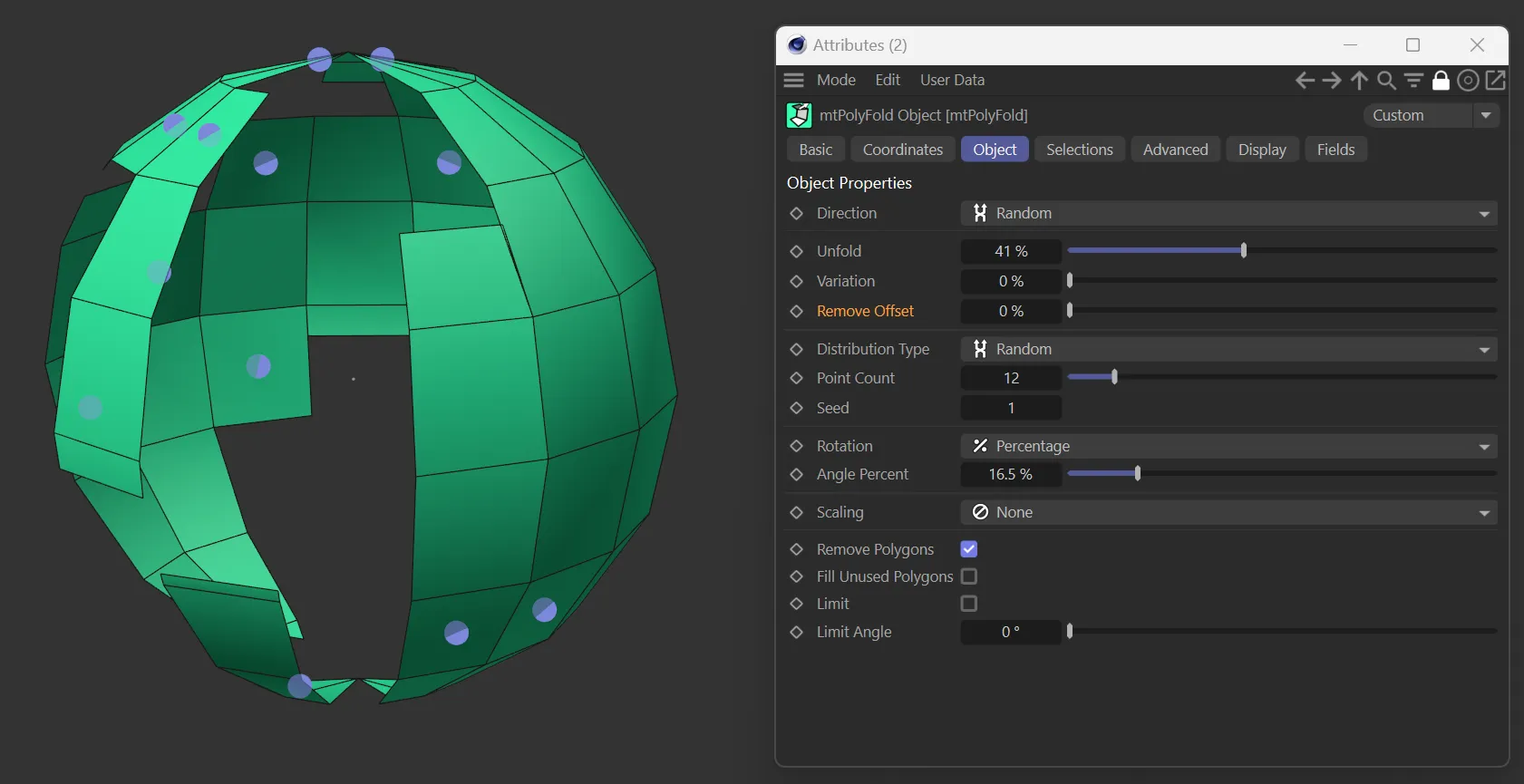The height and width of the screenshot is (784, 1524).
Task: Open the Direction dropdown
Action: (x=1228, y=213)
